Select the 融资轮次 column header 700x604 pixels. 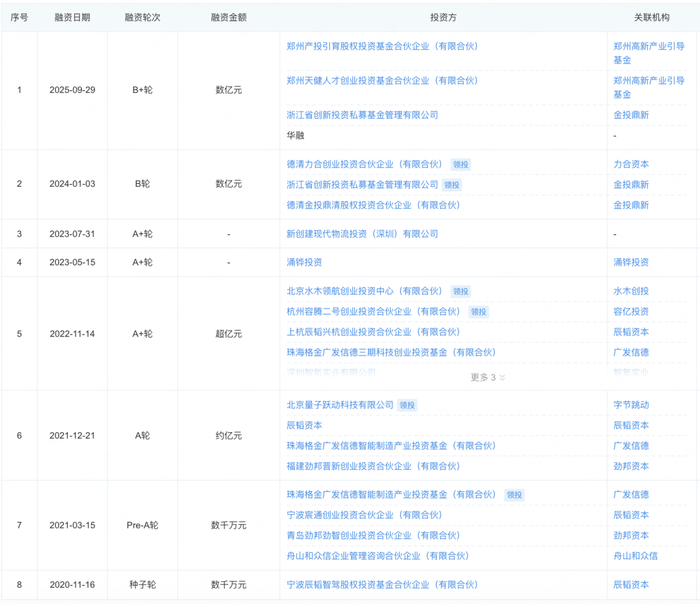[x=142, y=17]
